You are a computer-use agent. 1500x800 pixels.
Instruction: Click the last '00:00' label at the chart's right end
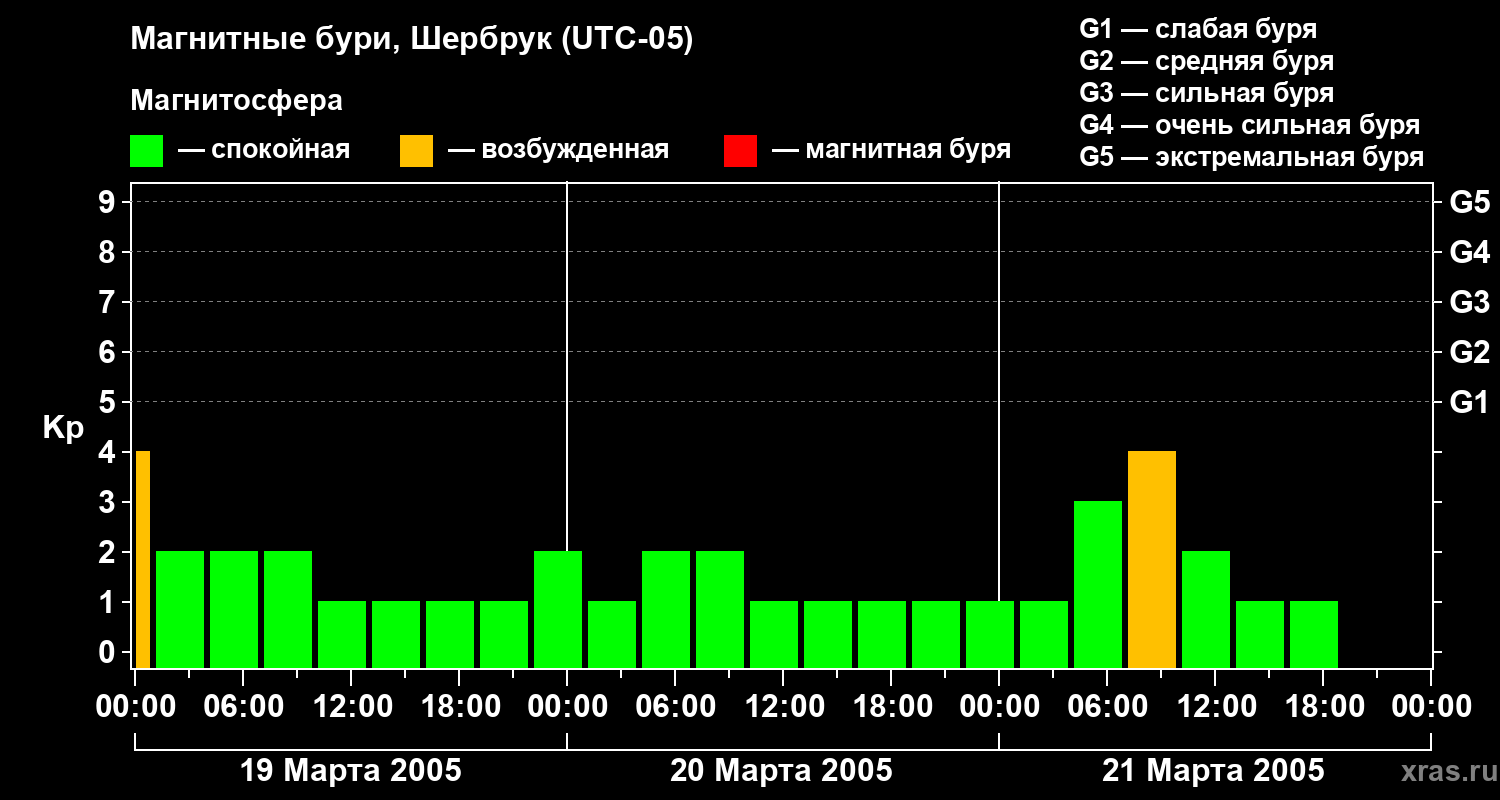pyautogui.click(x=1431, y=707)
